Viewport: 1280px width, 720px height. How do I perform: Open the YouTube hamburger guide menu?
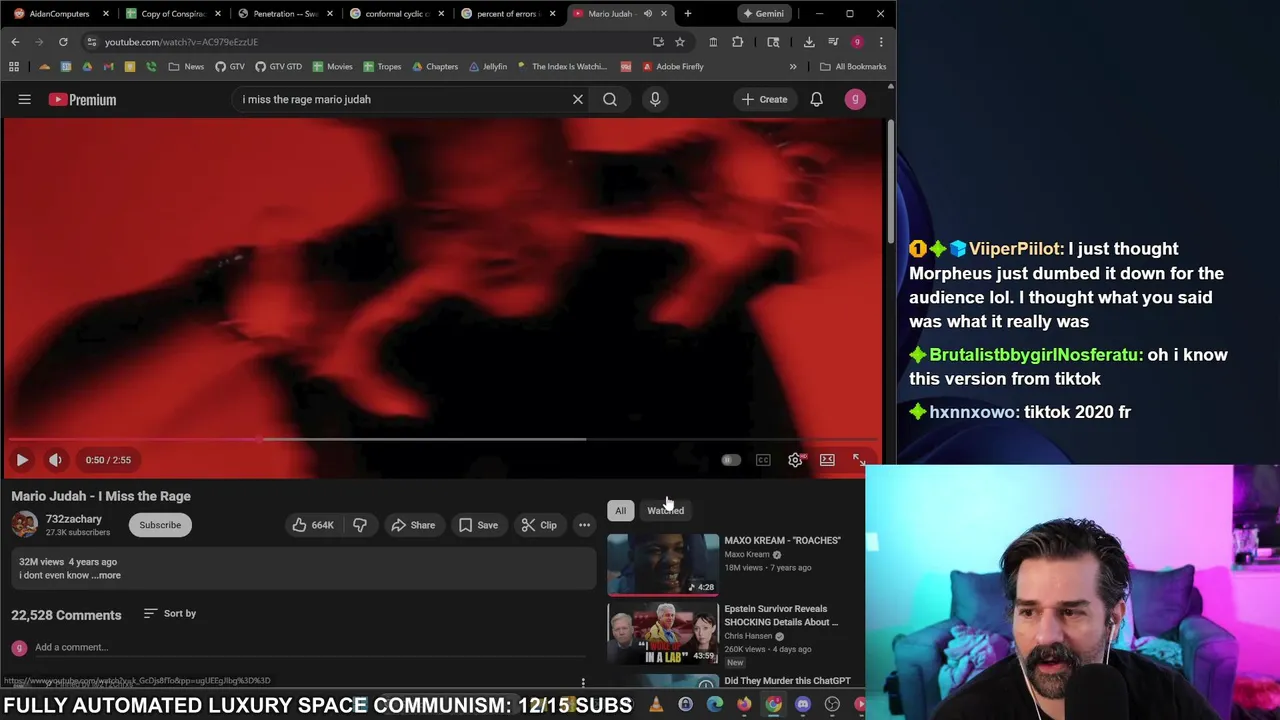tap(24, 99)
